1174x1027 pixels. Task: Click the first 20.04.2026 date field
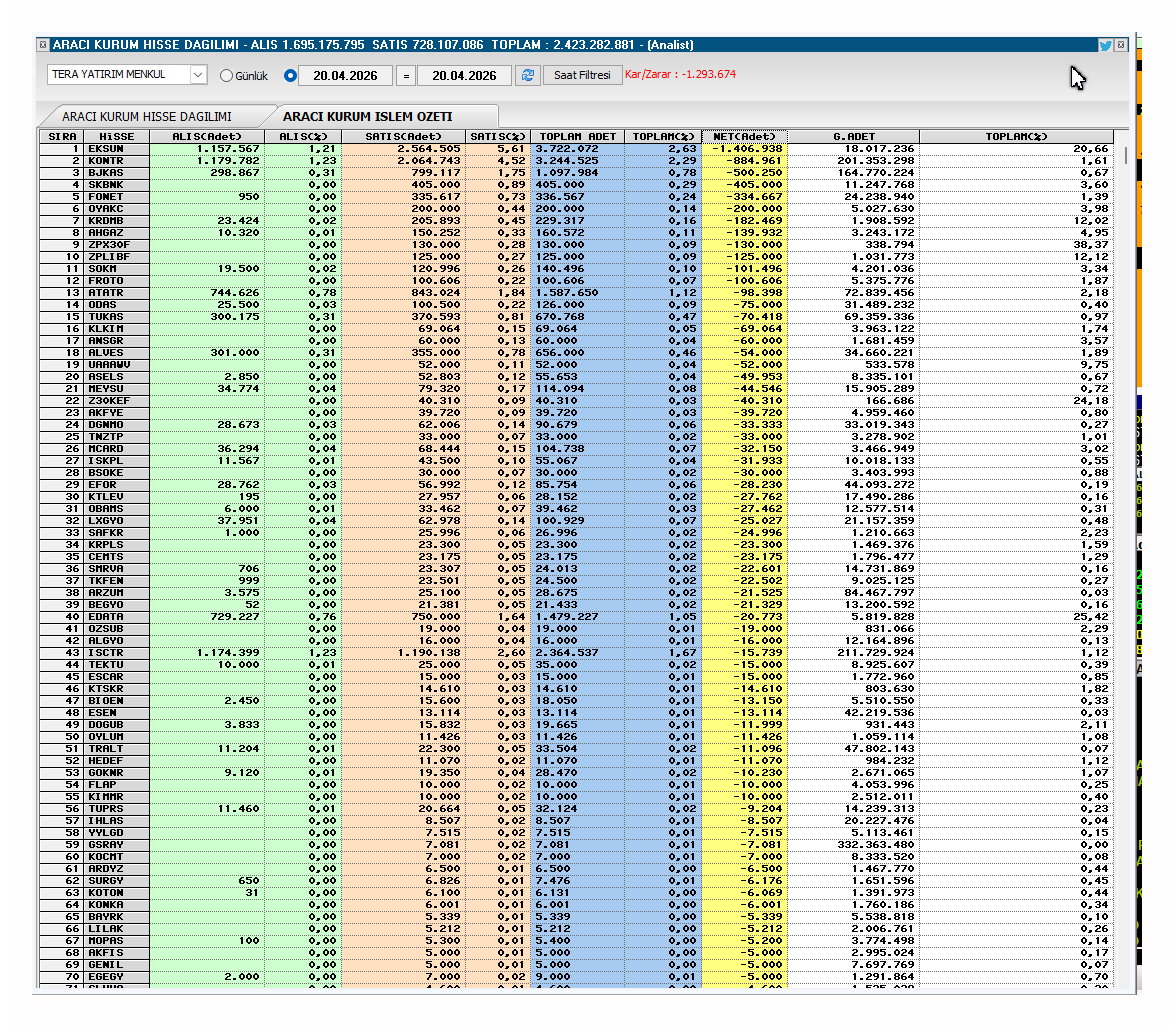point(347,75)
